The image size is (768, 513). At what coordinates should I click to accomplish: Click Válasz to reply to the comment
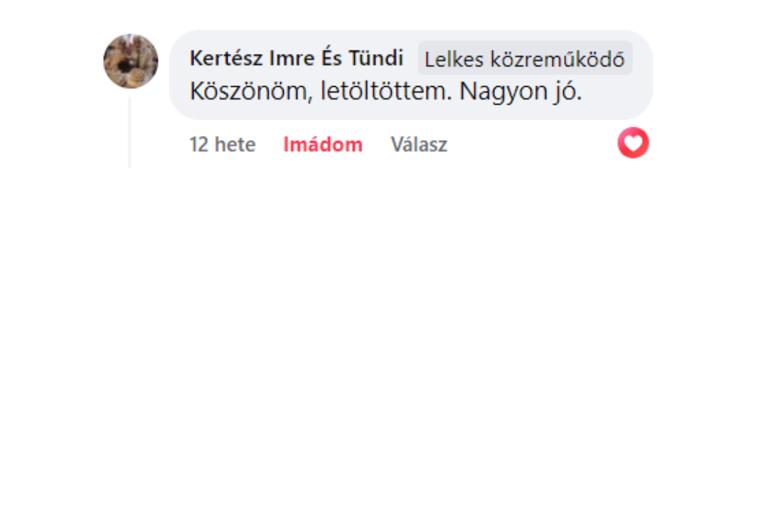pyautogui.click(x=419, y=145)
